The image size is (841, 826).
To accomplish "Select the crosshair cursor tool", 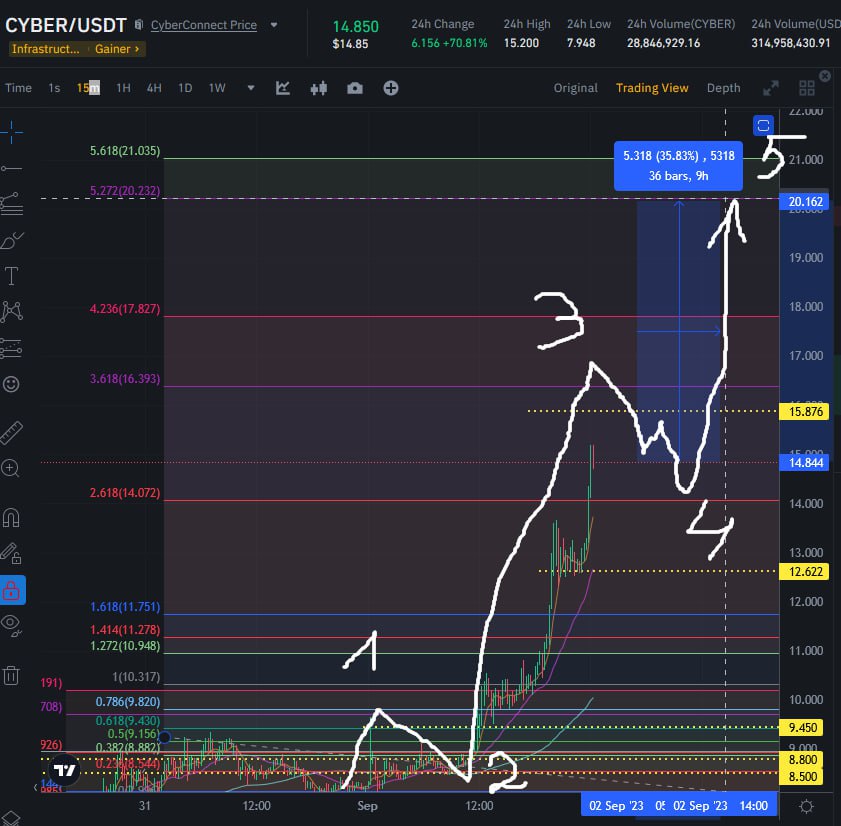I will click(x=11, y=132).
